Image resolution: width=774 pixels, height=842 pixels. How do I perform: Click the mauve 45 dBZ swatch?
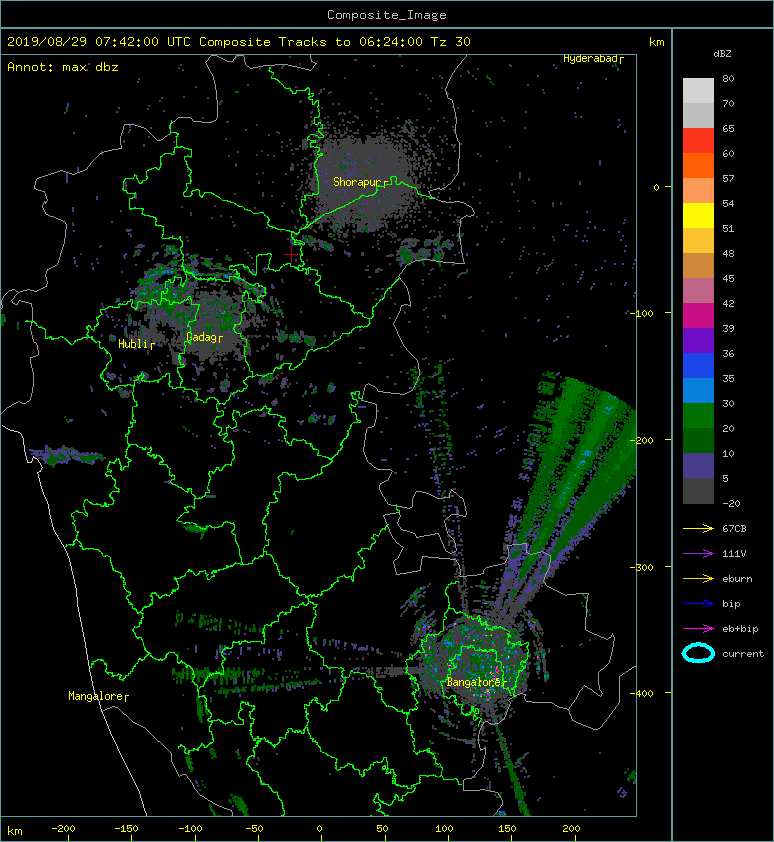698,291
